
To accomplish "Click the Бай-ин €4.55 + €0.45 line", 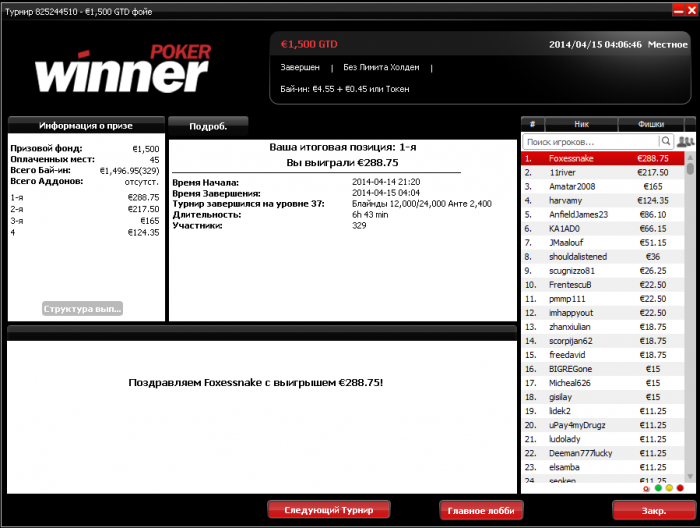I will (345, 89).
